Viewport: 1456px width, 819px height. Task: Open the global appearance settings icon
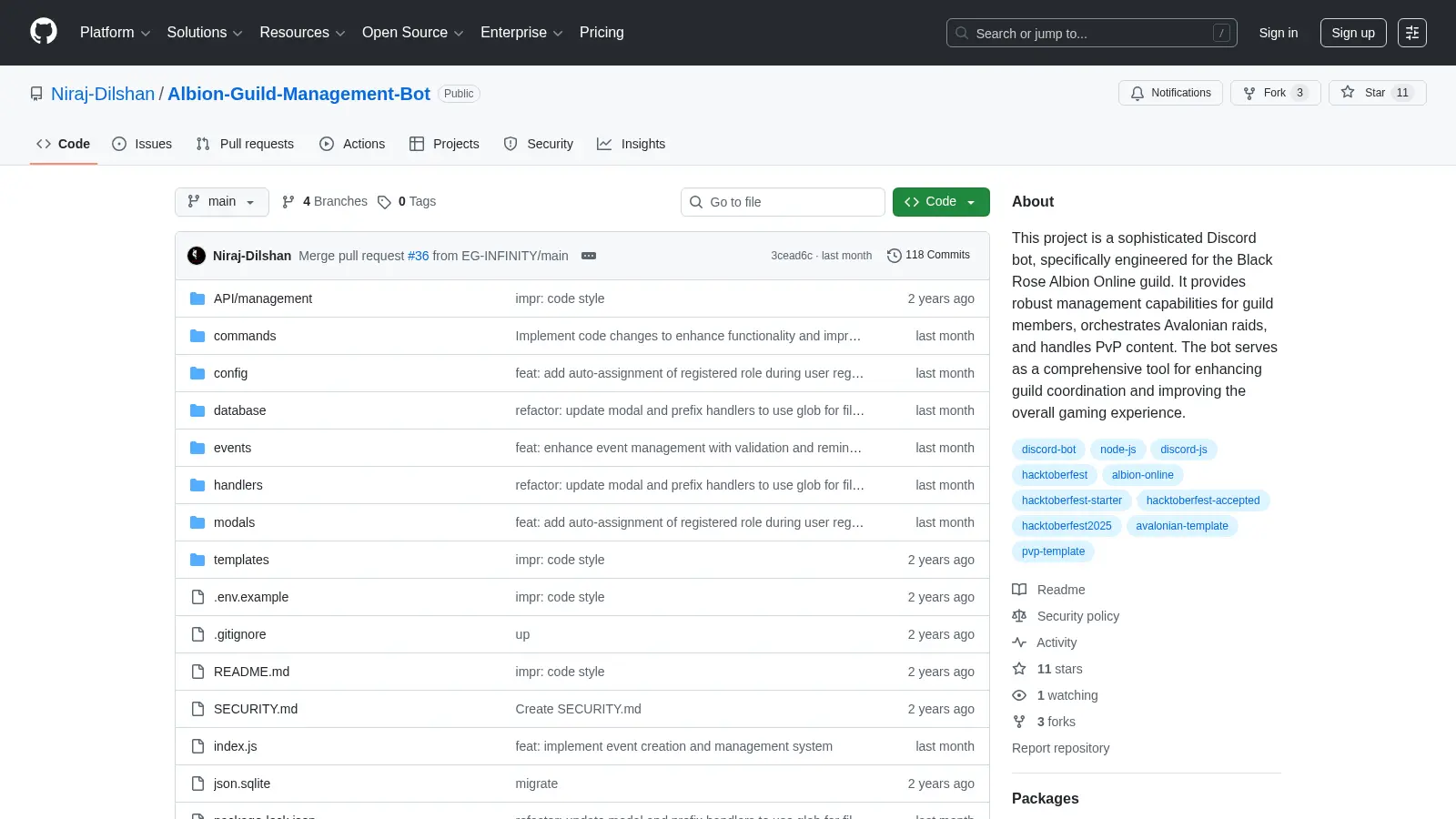pyautogui.click(x=1412, y=33)
